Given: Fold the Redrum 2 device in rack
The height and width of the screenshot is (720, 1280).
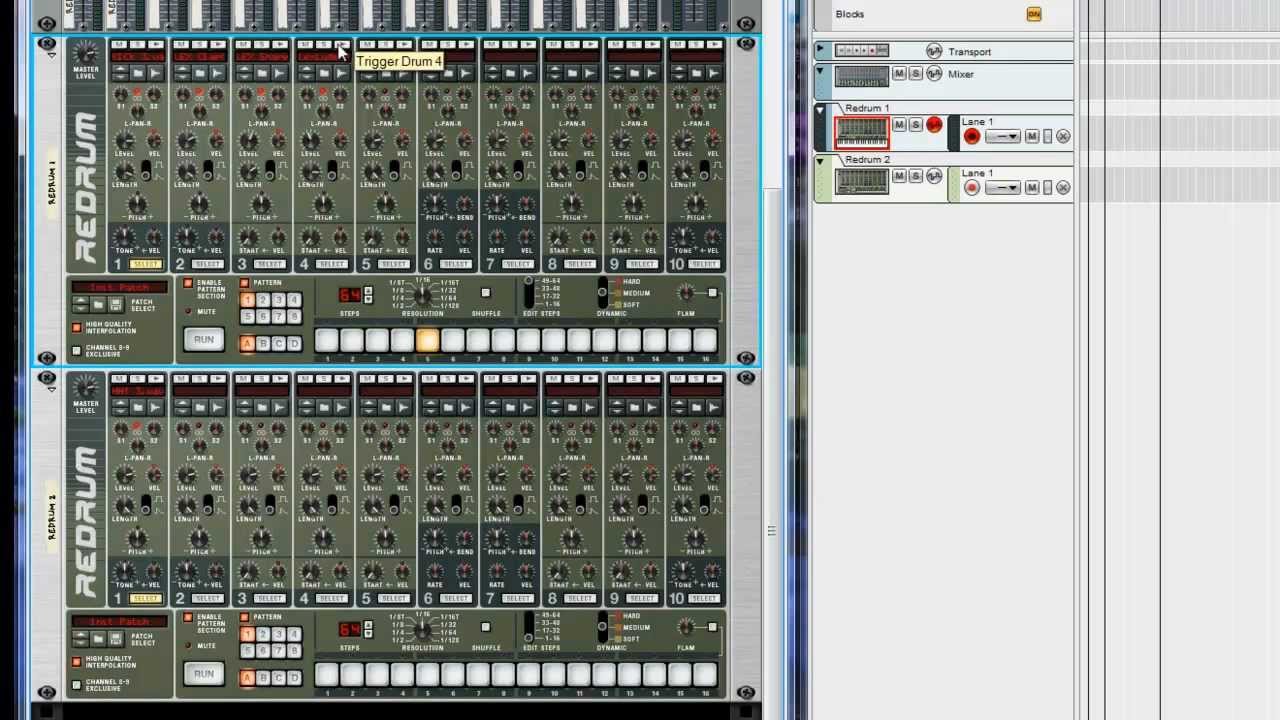Looking at the screenshot, I should pyautogui.click(x=51, y=388).
